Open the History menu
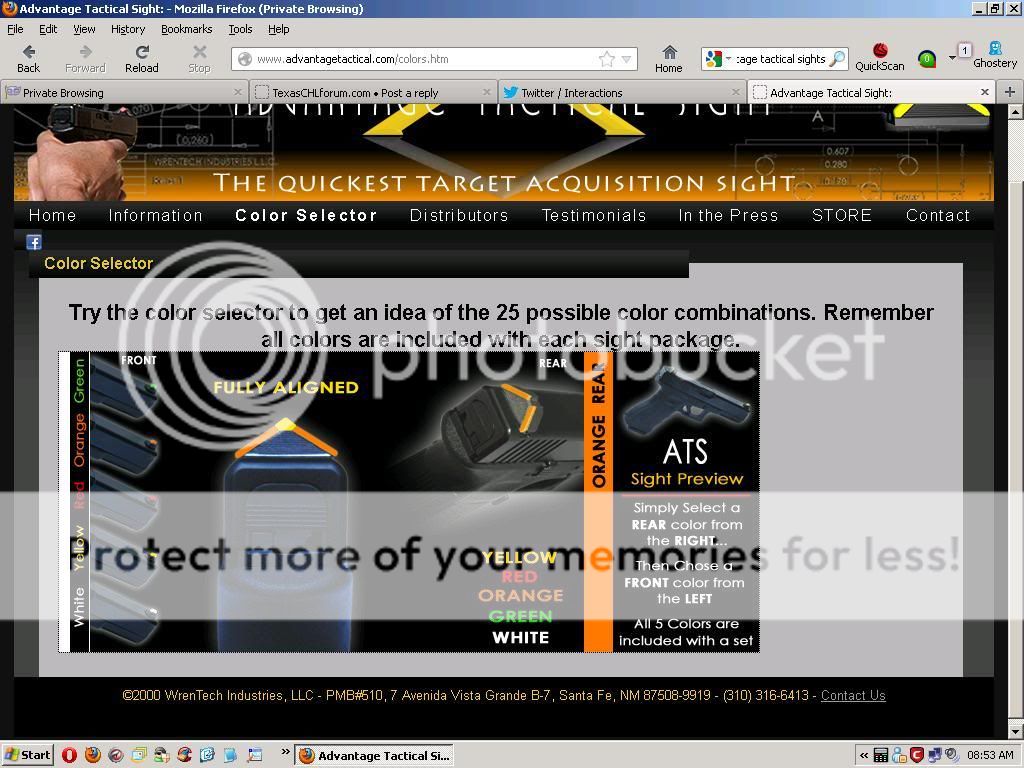The height and width of the screenshot is (768, 1024). pos(128,29)
